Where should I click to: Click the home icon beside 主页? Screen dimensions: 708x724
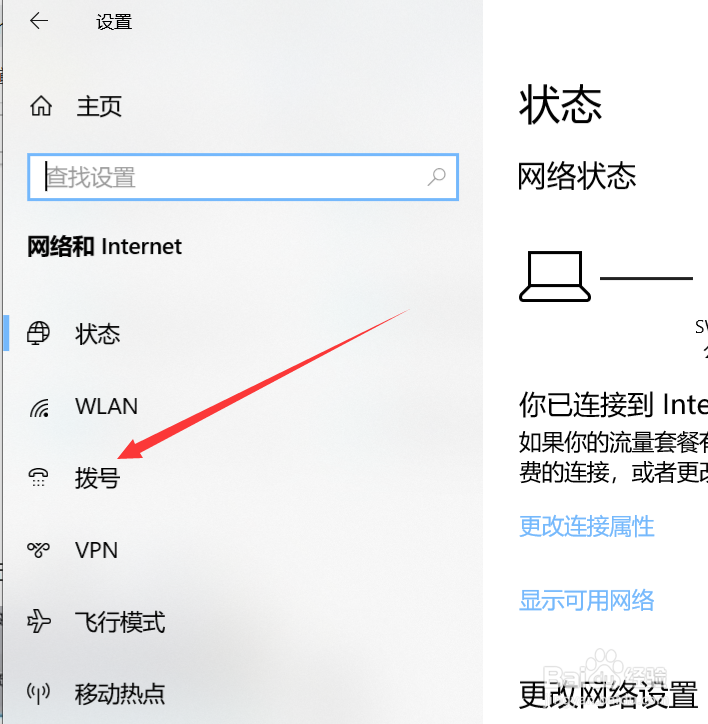pos(41,106)
